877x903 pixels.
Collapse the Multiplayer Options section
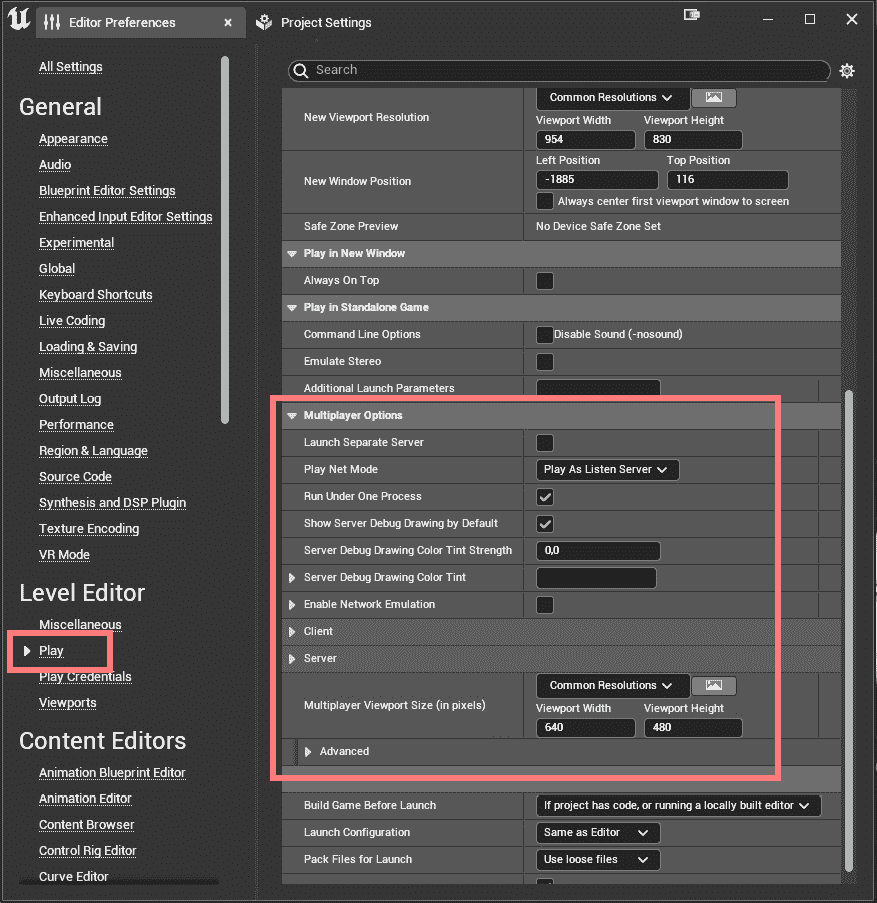click(292, 416)
